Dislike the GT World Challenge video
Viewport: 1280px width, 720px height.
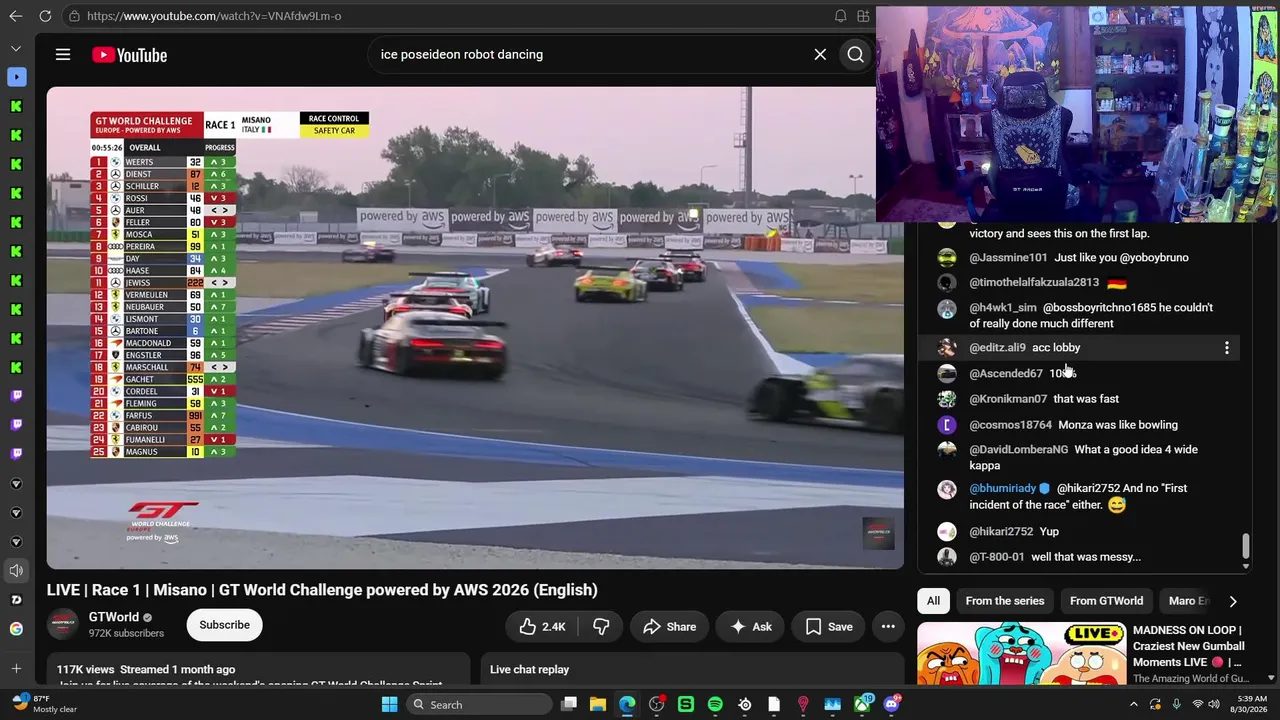(601, 626)
